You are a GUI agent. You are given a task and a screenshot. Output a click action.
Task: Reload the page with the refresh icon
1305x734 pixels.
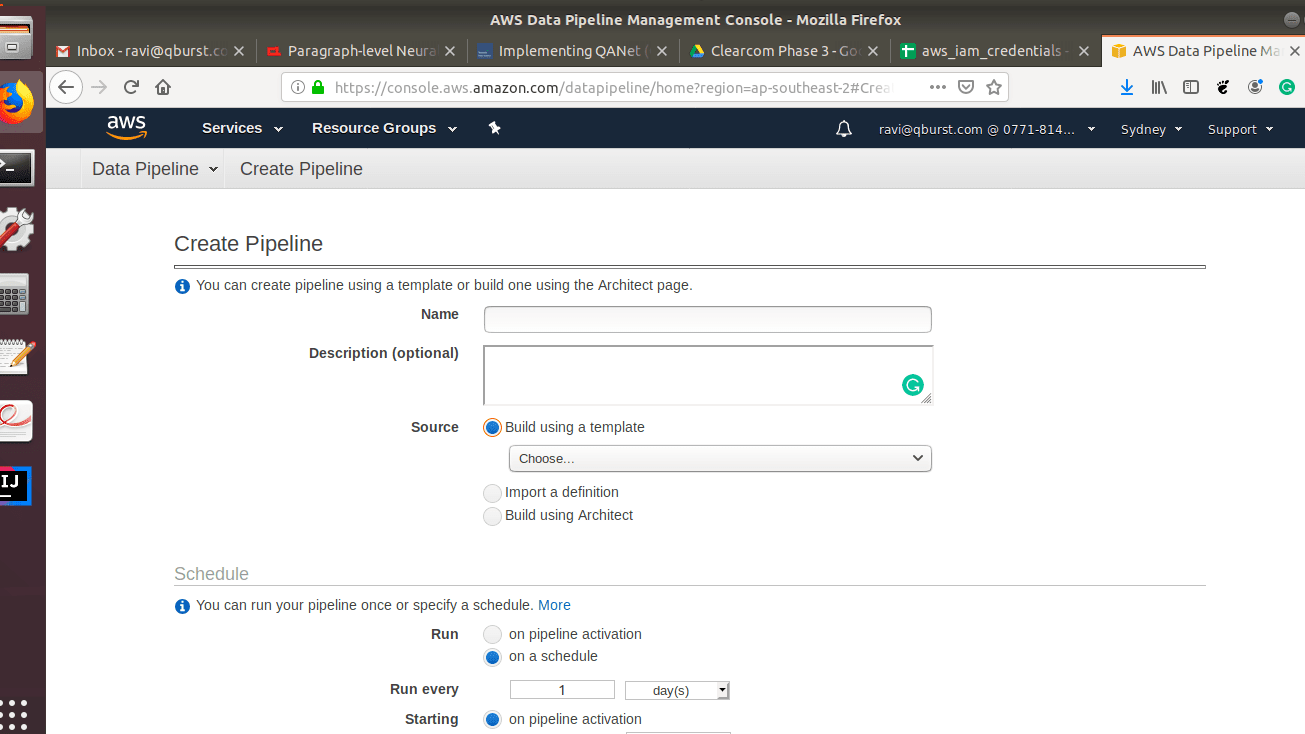click(131, 87)
